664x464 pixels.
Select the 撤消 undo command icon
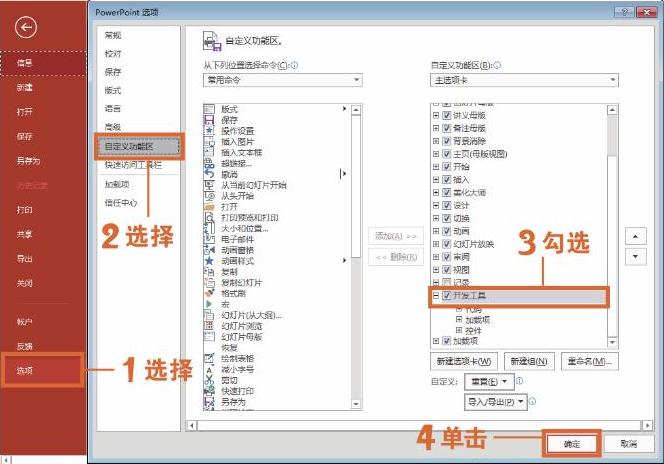[209, 174]
